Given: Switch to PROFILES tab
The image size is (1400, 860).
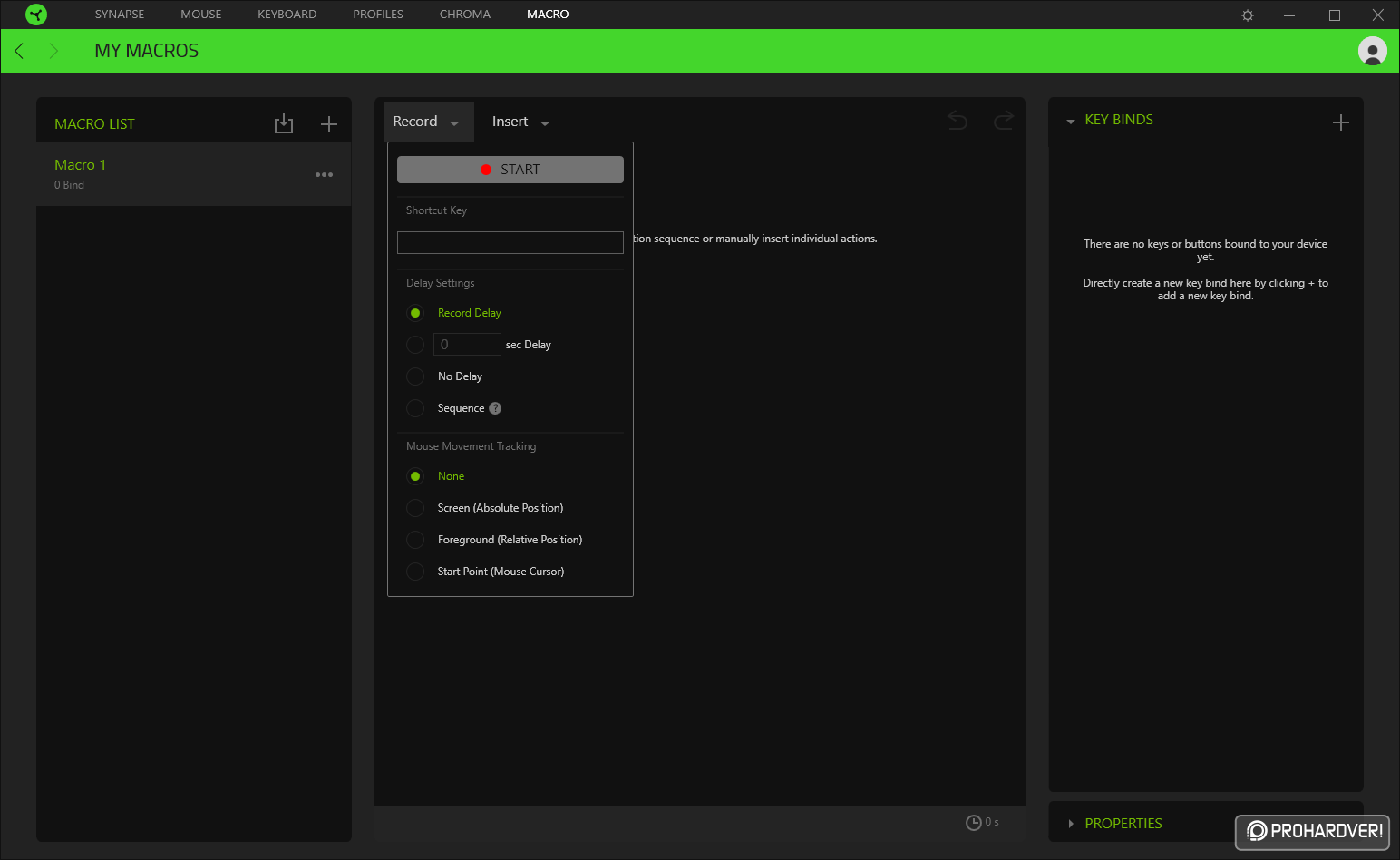Looking at the screenshot, I should coord(378,15).
